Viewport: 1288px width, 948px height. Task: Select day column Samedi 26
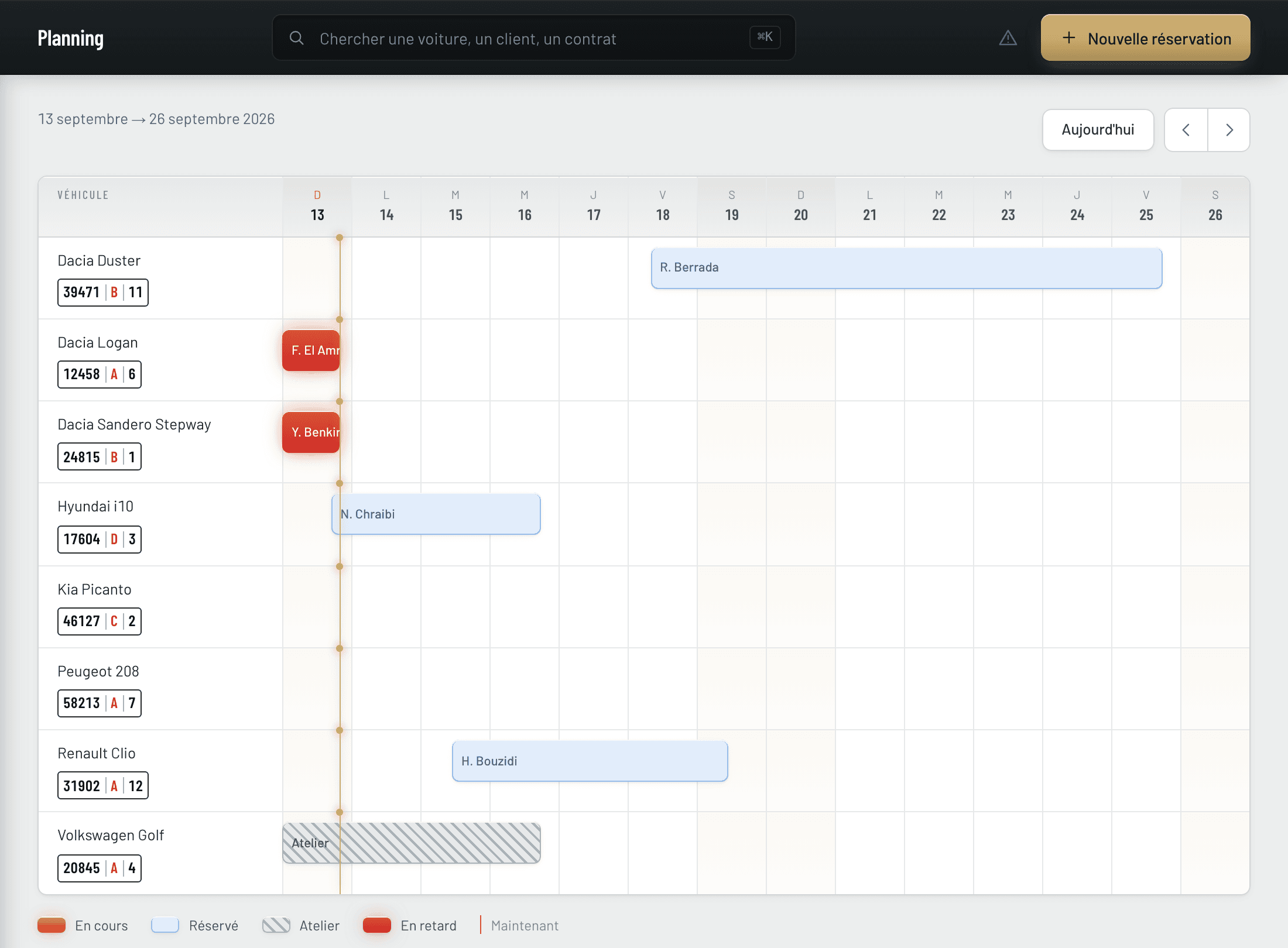[1215, 207]
